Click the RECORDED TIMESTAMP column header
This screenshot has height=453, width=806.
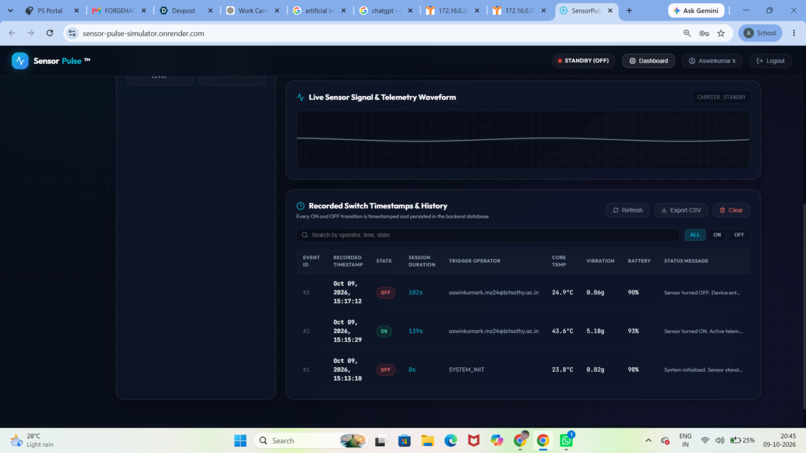(x=348, y=261)
